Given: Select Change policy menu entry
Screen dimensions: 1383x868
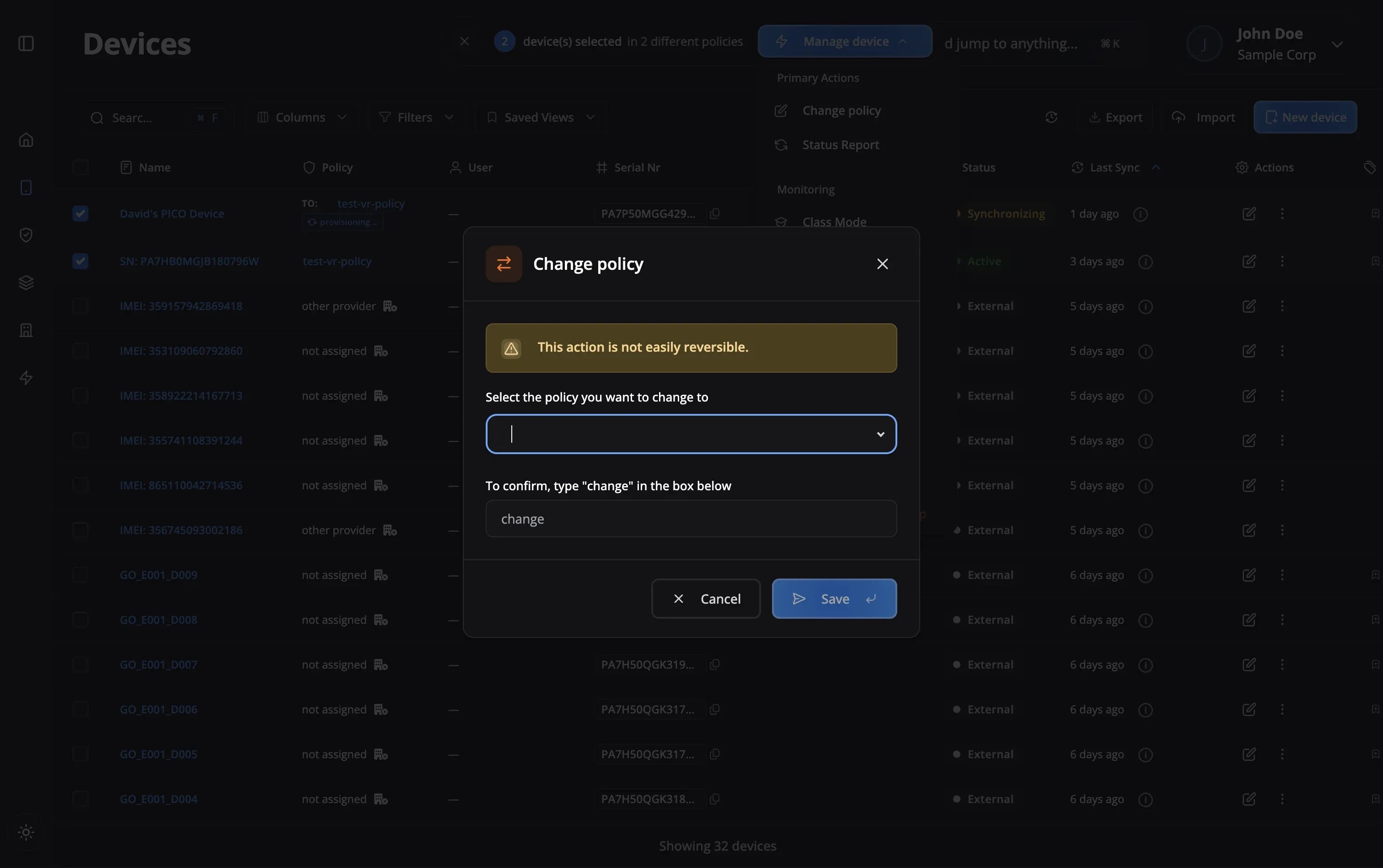Looking at the screenshot, I should 841,111.
